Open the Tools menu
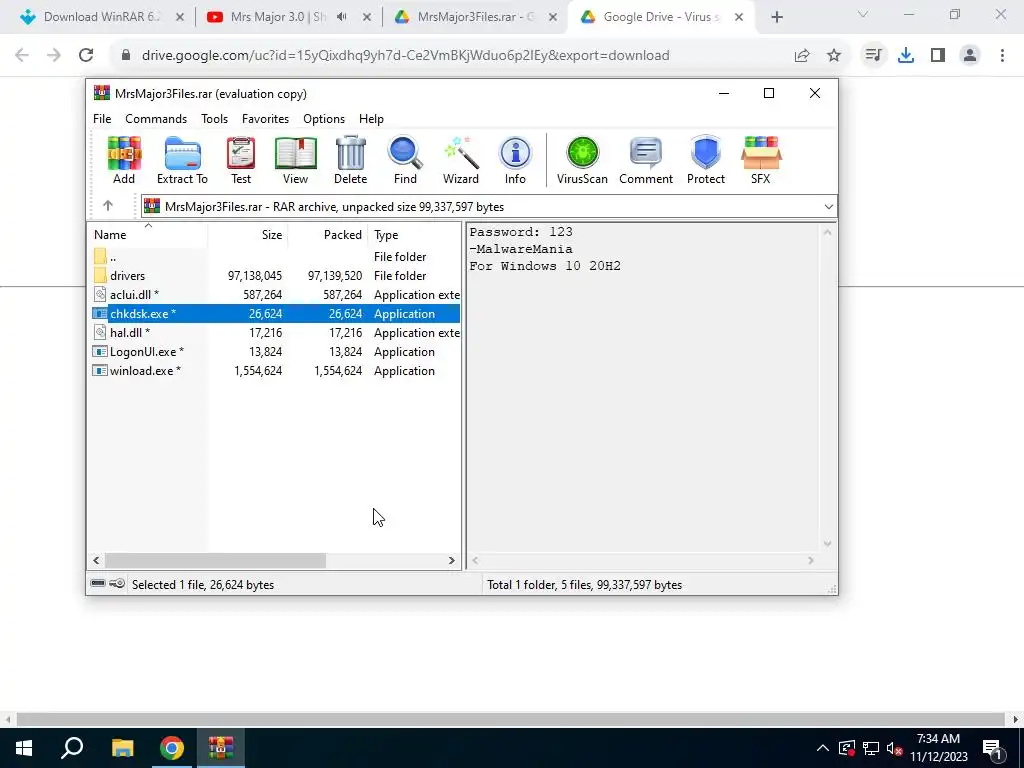 (x=214, y=119)
